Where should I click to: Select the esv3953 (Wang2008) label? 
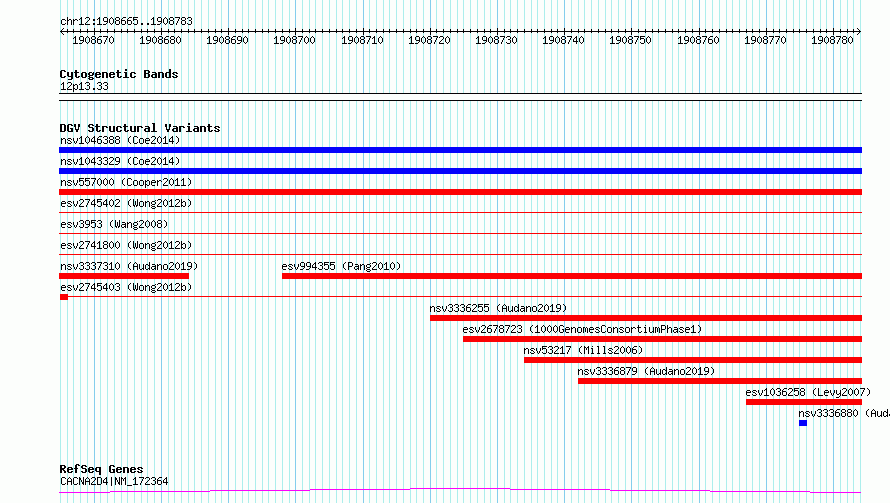tap(114, 224)
